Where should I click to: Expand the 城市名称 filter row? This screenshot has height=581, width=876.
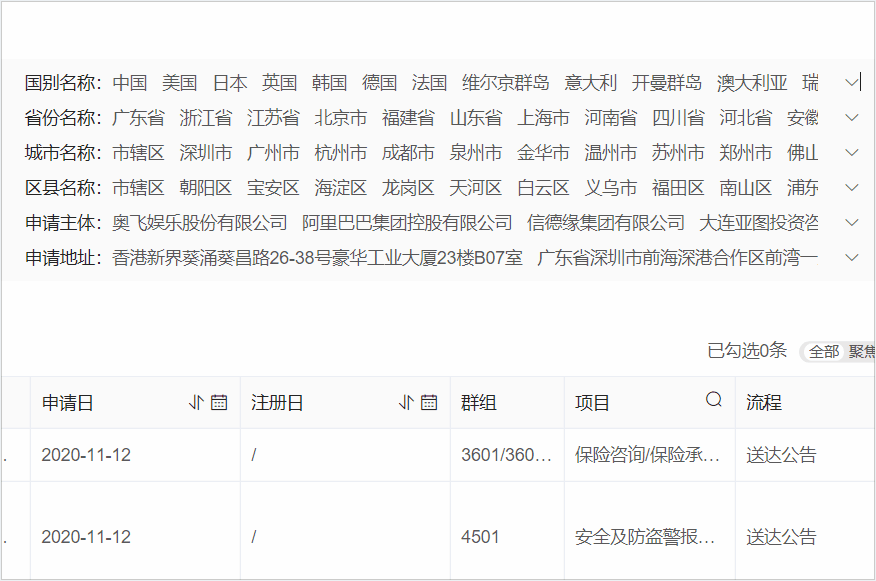pos(852,153)
